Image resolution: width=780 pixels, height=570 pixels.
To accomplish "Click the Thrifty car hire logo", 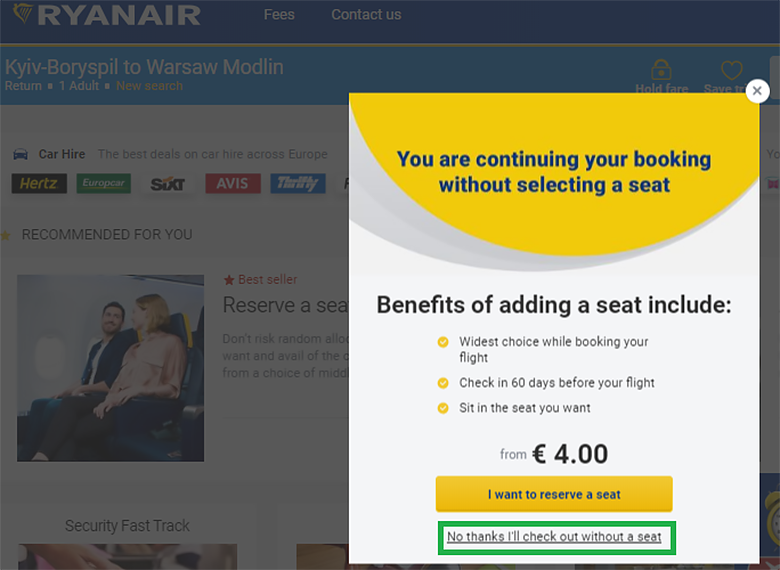I will point(297,184).
